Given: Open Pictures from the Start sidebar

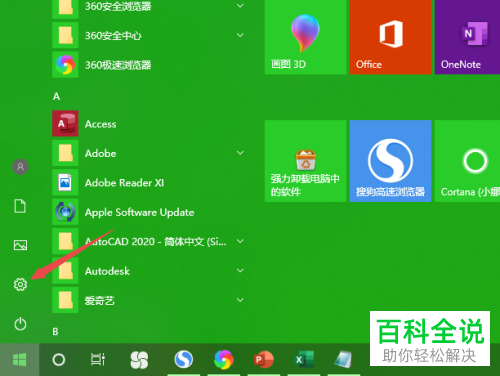Looking at the screenshot, I should [20, 245].
